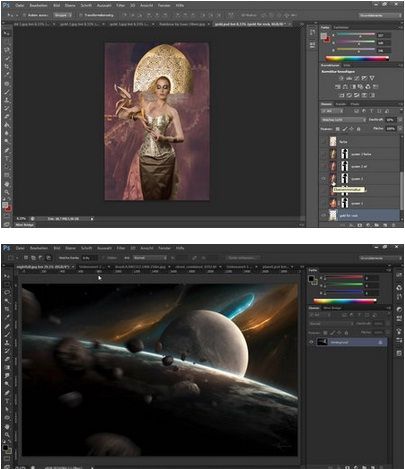
Task: Open Deckkraft dropdown arrow in upper Layers panel
Action: (x=400, y=120)
